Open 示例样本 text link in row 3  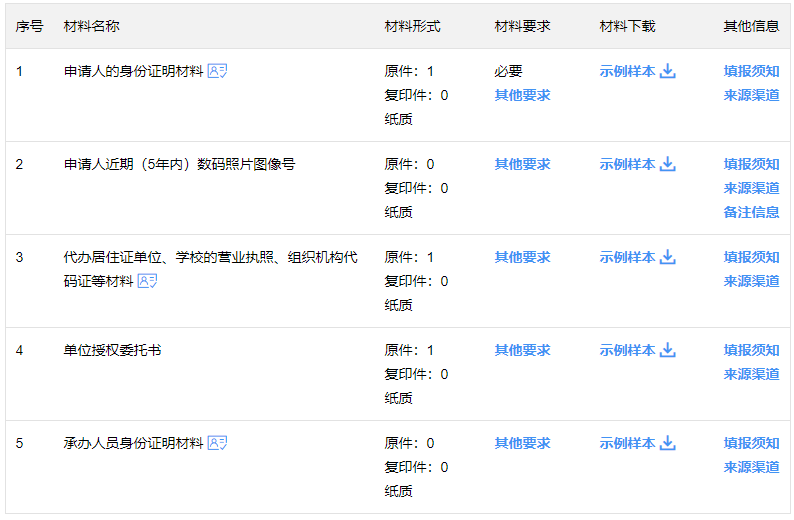point(627,257)
